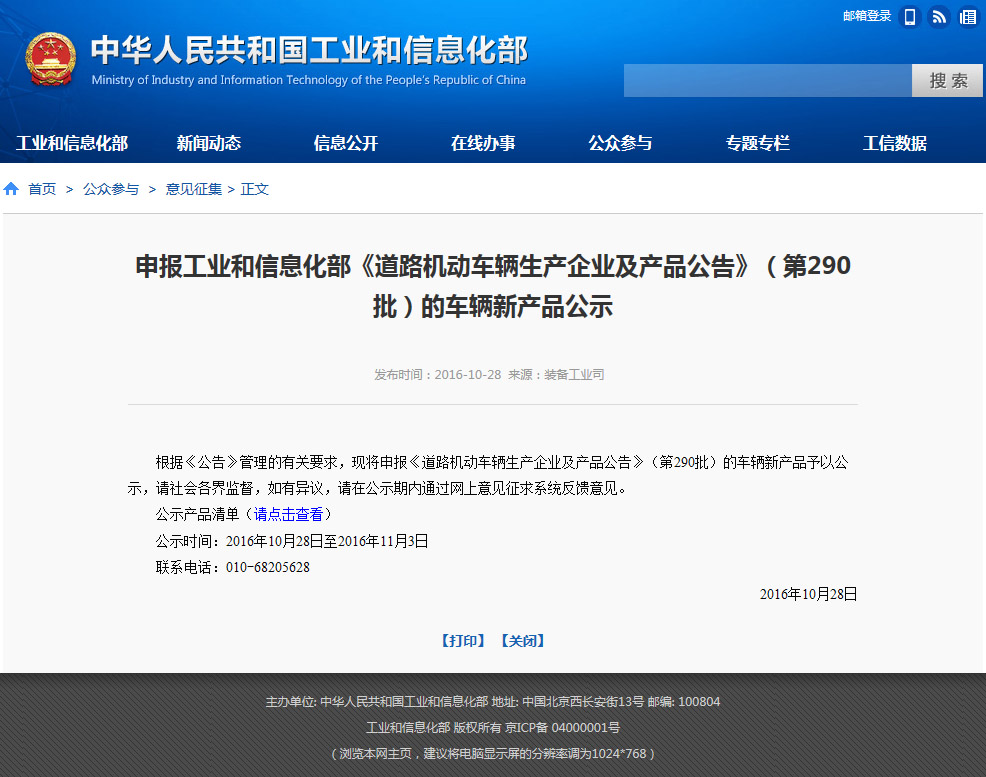Click the 搜索 search button
This screenshot has width=986, height=777.
click(947, 80)
